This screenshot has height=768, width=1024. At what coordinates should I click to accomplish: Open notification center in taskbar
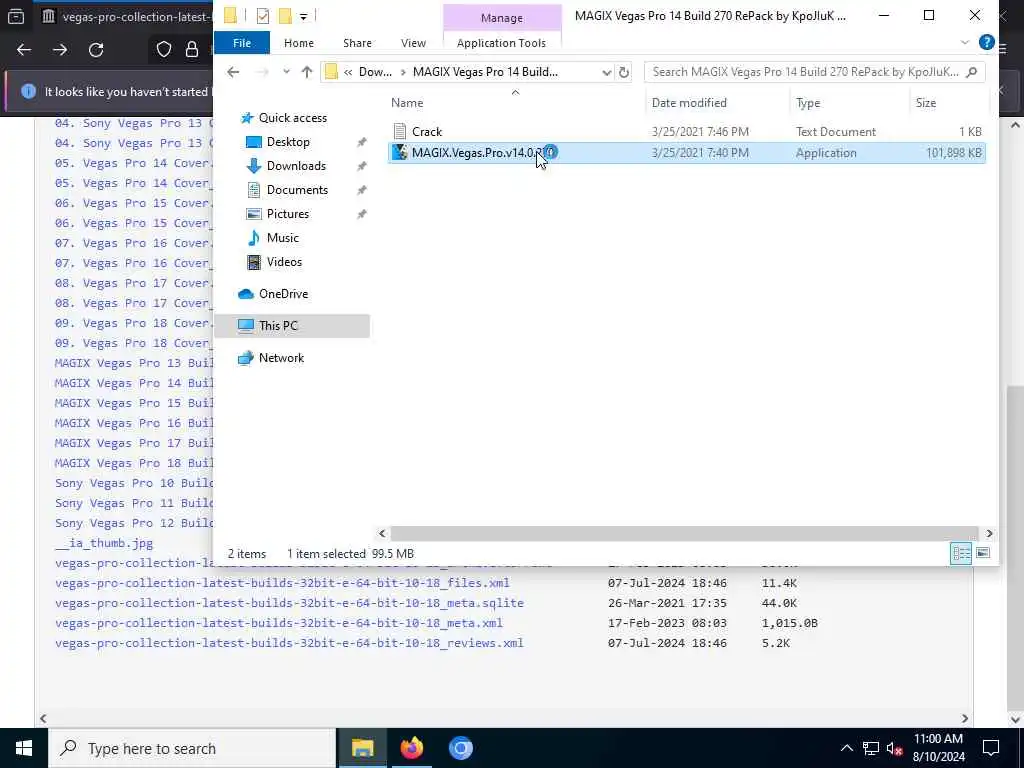coord(991,748)
